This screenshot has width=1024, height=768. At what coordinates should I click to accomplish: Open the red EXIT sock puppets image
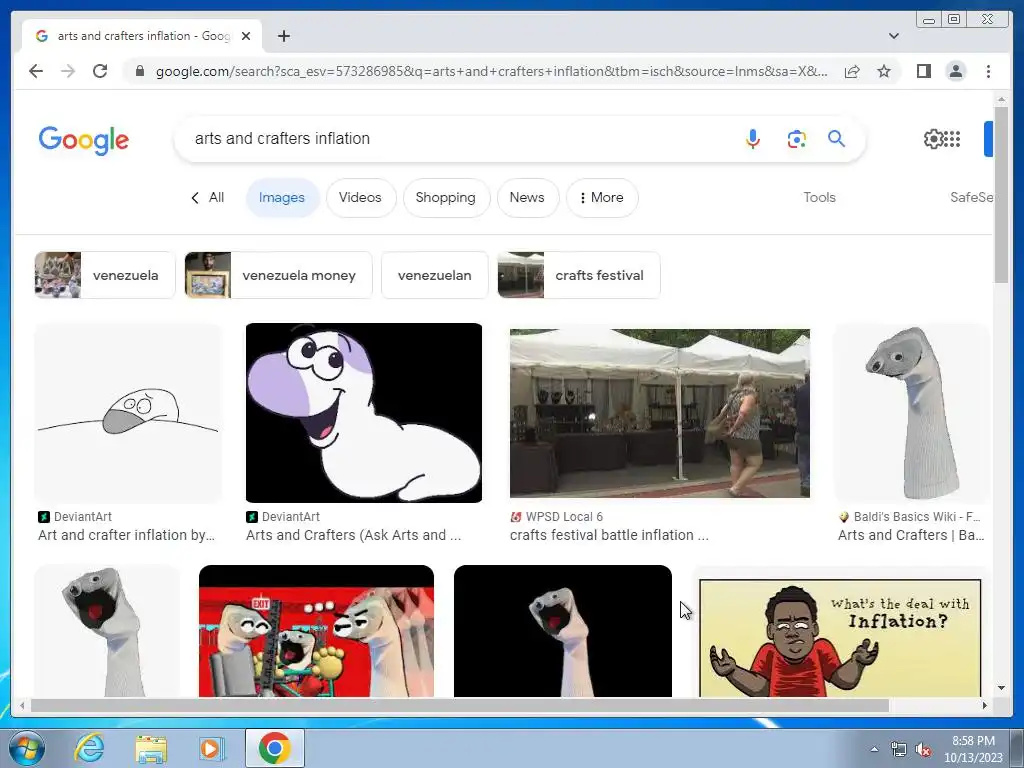pyautogui.click(x=316, y=631)
